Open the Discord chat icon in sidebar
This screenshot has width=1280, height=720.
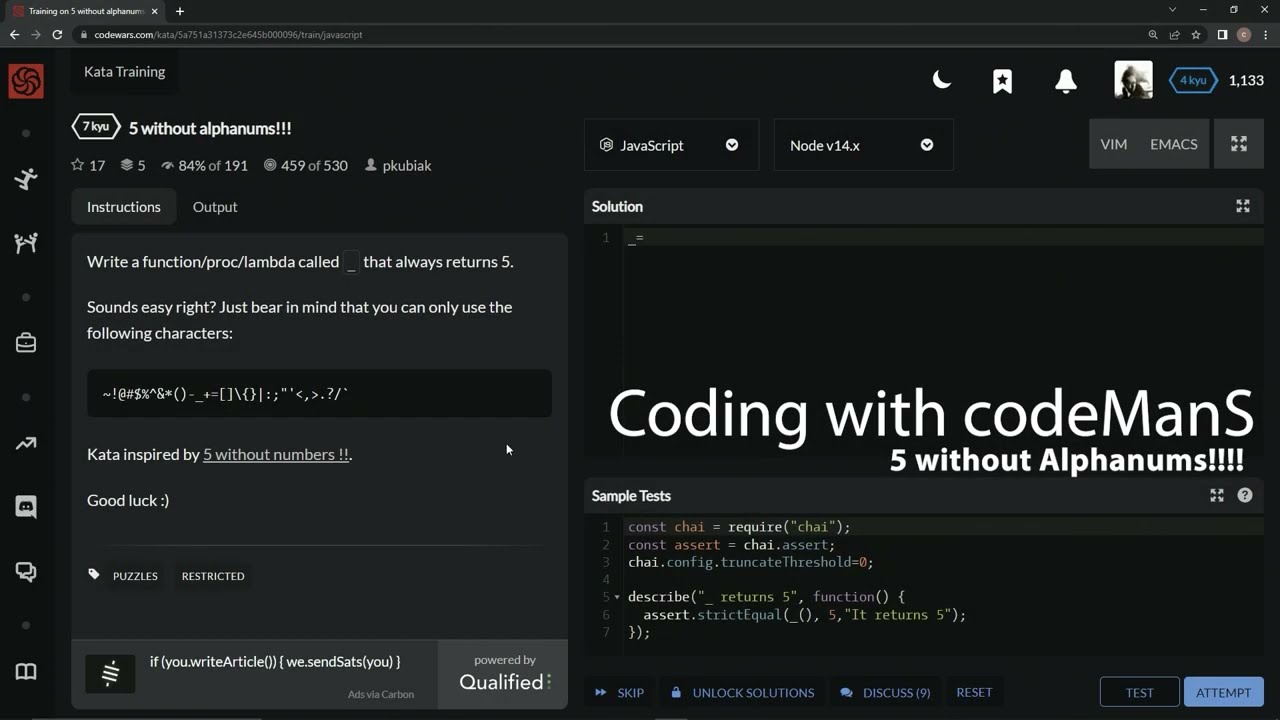click(x=26, y=507)
